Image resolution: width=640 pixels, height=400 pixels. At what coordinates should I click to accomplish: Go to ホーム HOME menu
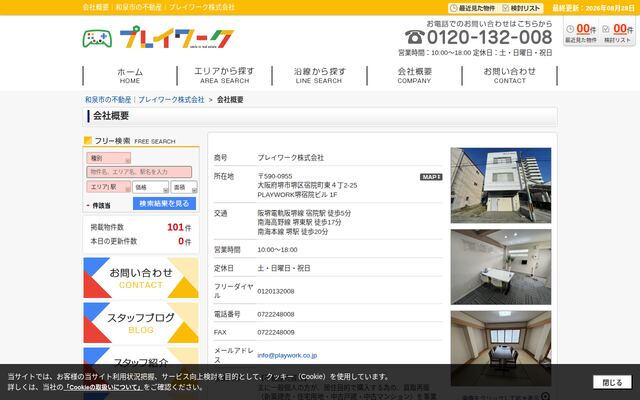tap(130, 76)
